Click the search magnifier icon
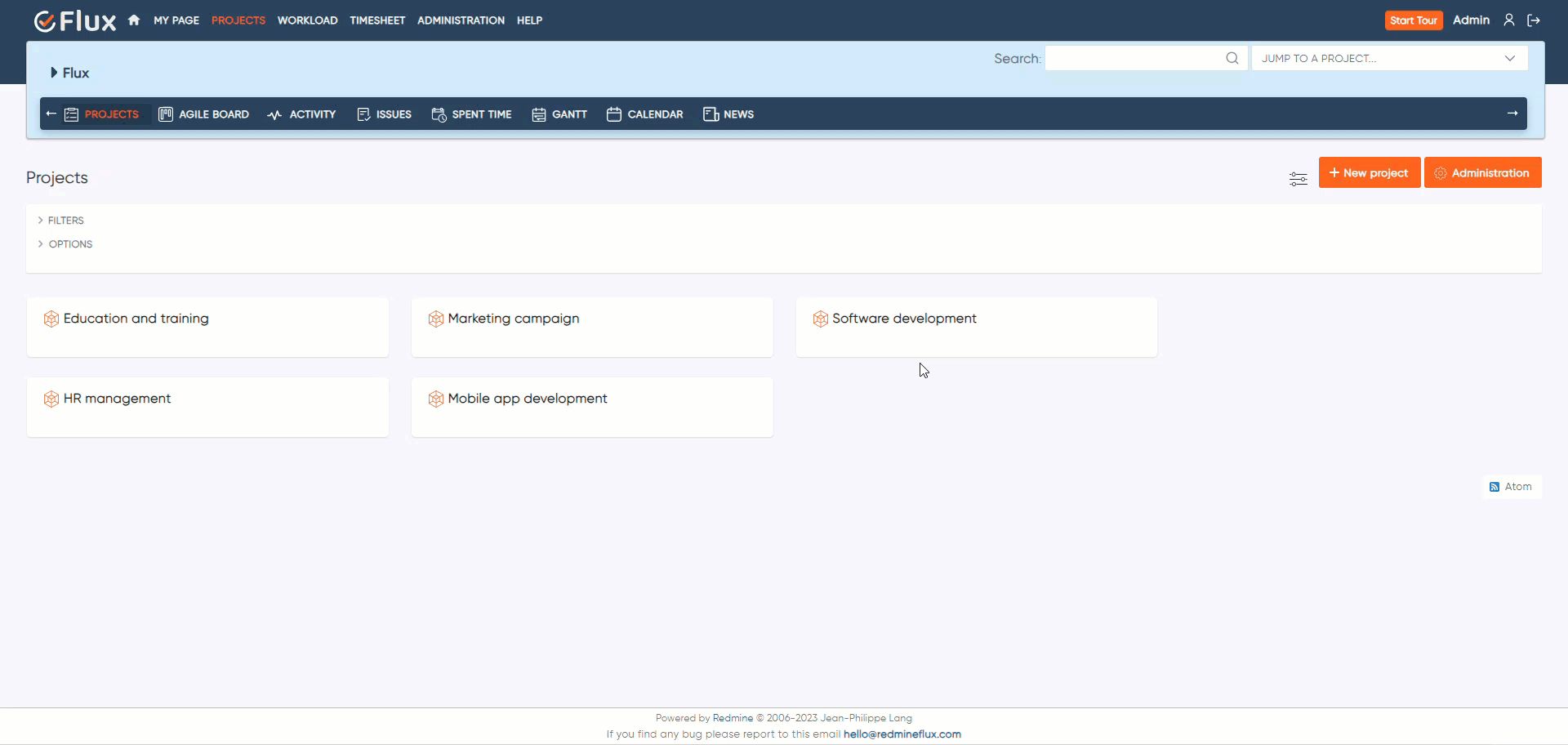The width and height of the screenshot is (1568, 745). (1232, 58)
